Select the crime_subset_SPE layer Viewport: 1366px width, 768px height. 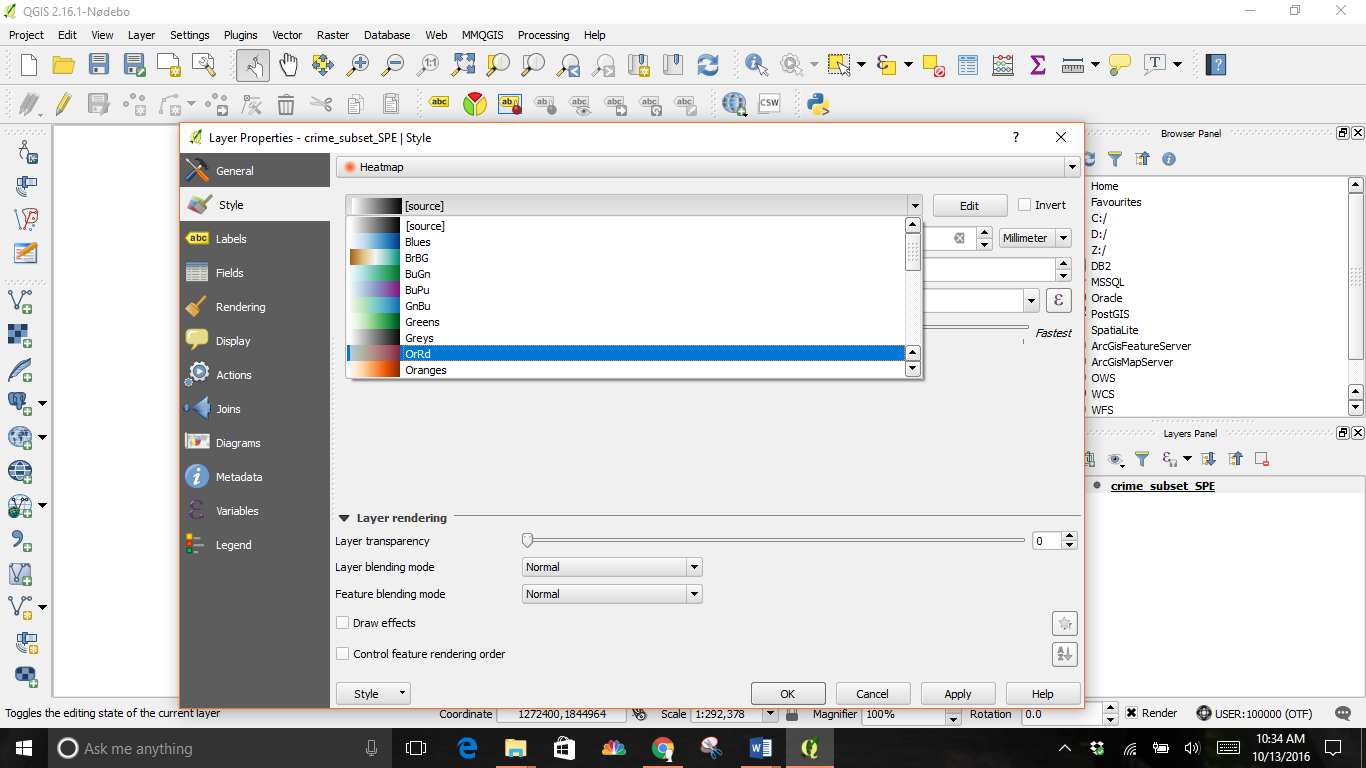(x=1162, y=486)
